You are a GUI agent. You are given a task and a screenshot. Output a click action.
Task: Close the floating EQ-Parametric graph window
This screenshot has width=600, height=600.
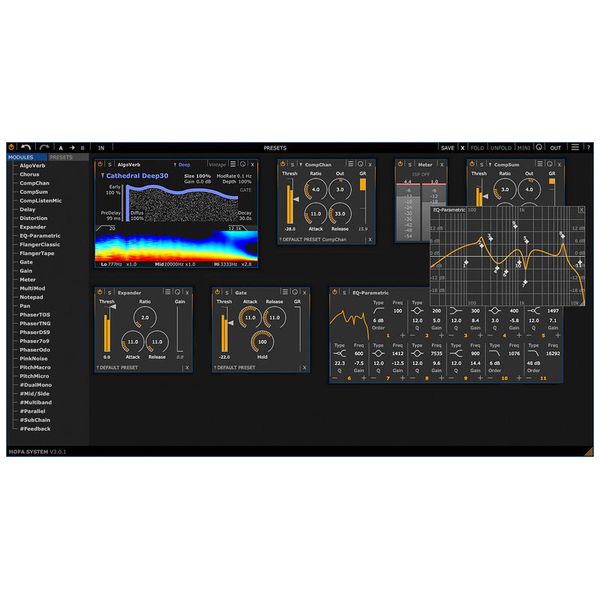tap(581, 210)
